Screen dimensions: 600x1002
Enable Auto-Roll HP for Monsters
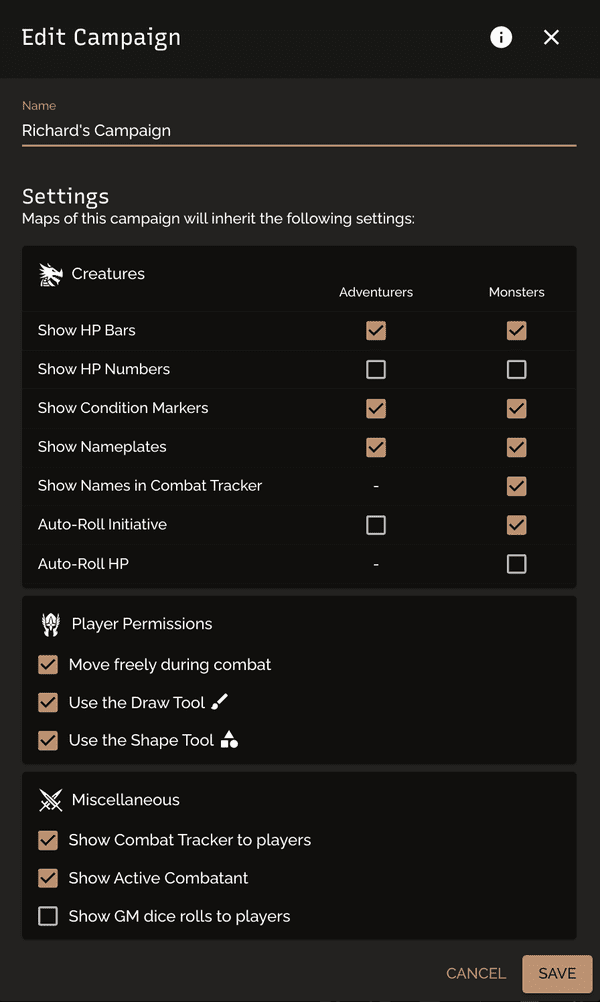click(516, 564)
